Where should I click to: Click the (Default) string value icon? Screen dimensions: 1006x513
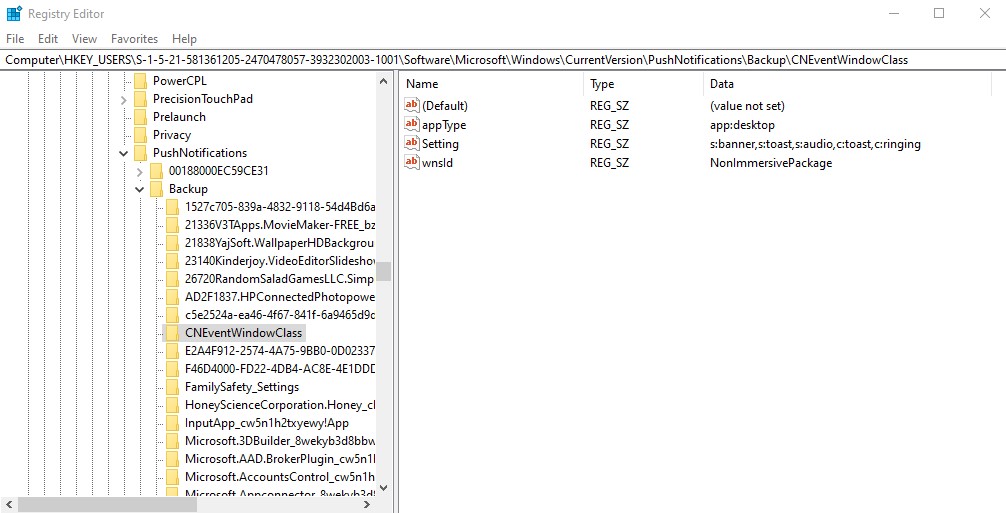click(412, 105)
